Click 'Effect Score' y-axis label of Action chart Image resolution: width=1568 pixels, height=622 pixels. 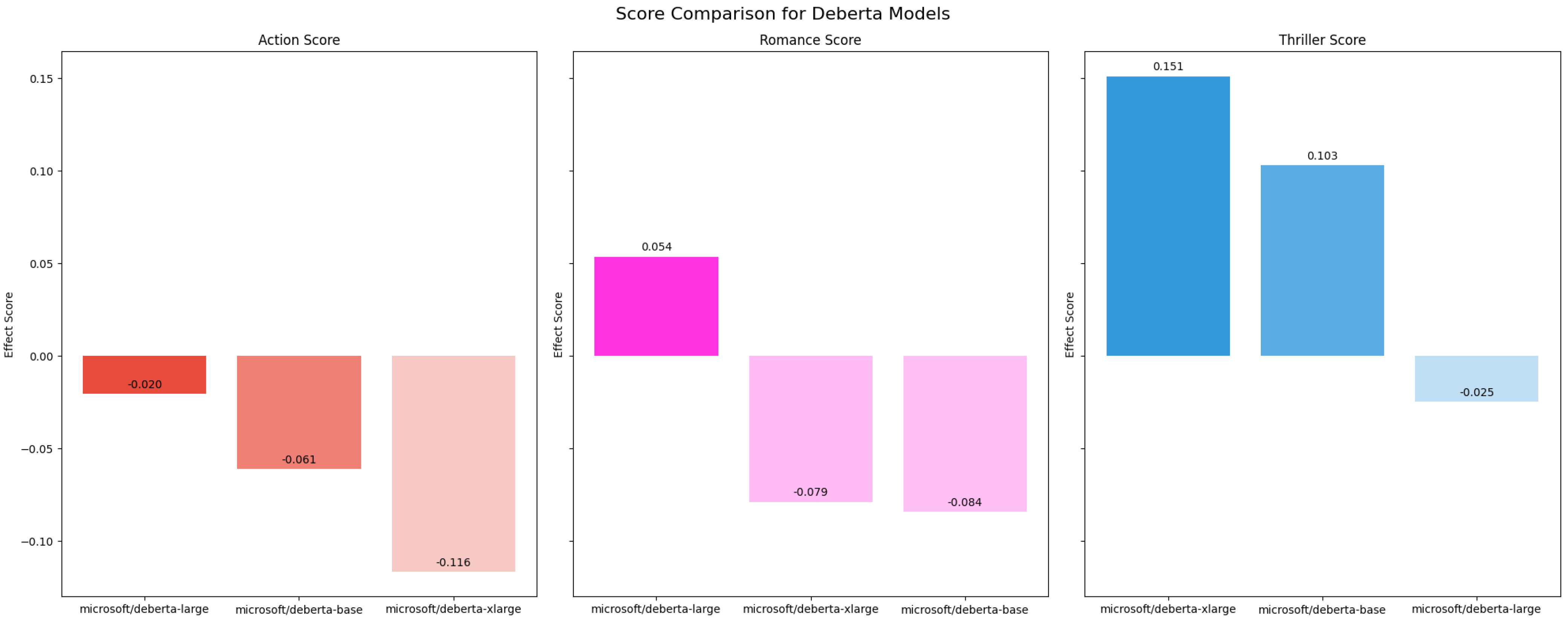(9, 325)
